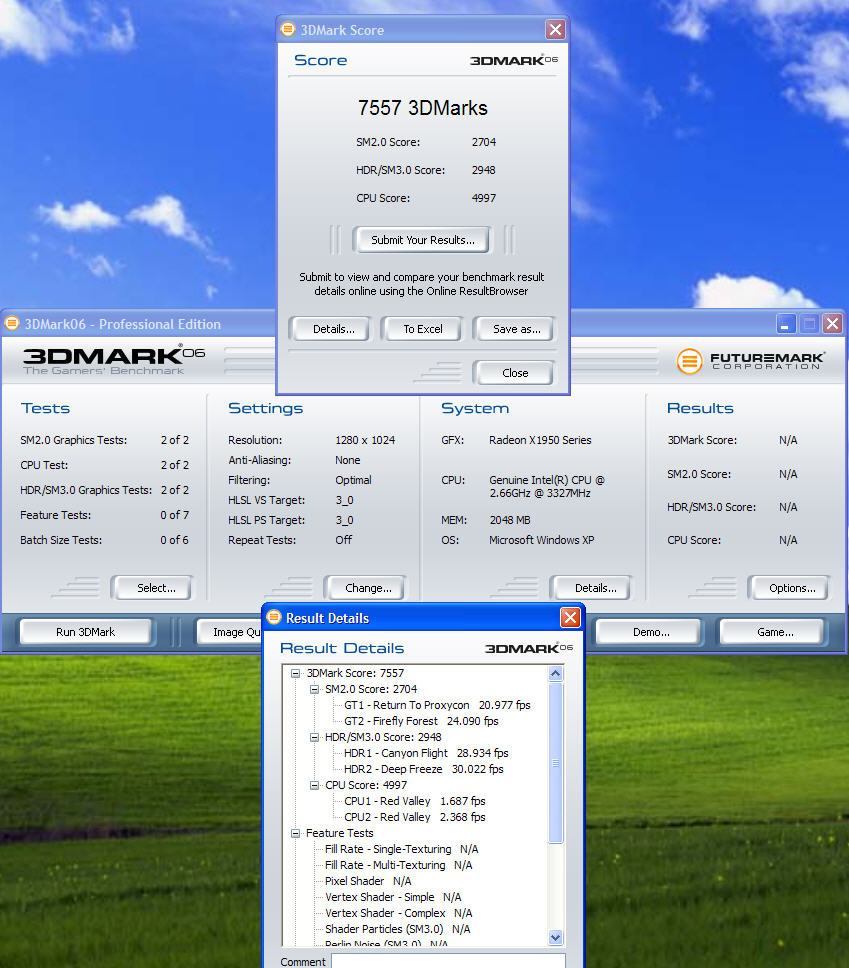The height and width of the screenshot is (968, 849).
Task: Click Result Details title bar icon
Action: click(x=274, y=617)
